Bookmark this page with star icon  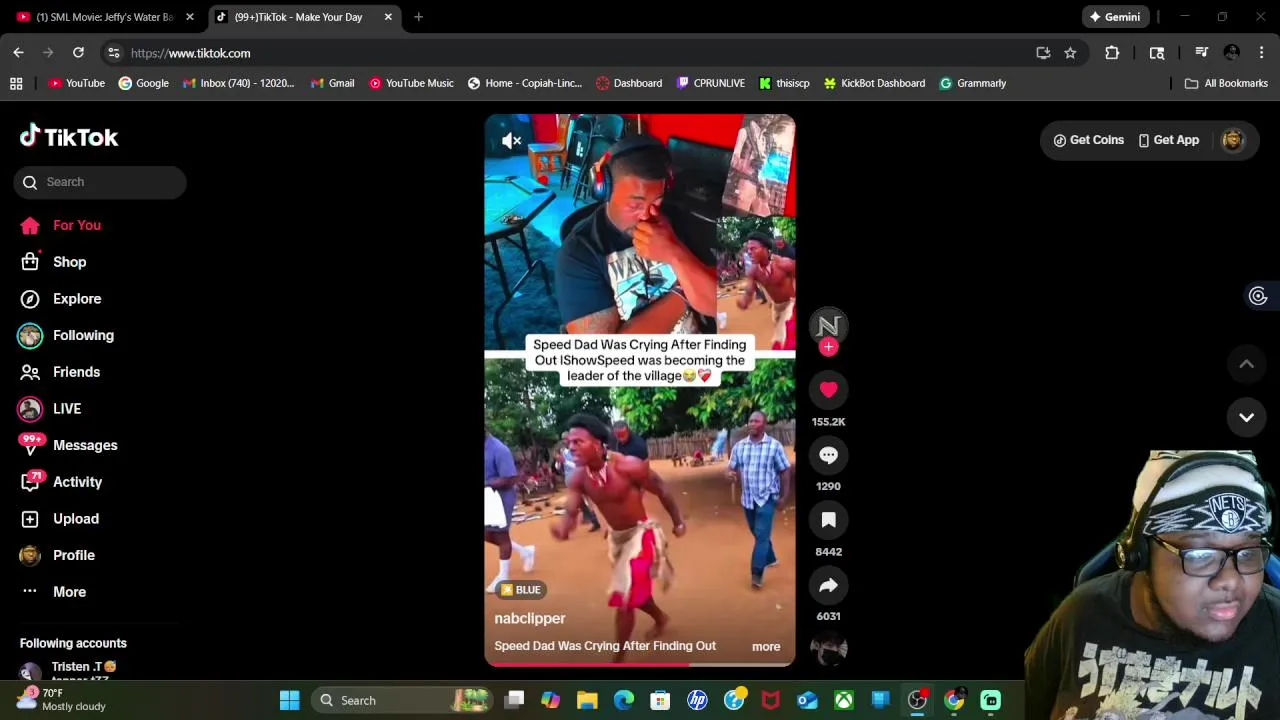point(1070,53)
